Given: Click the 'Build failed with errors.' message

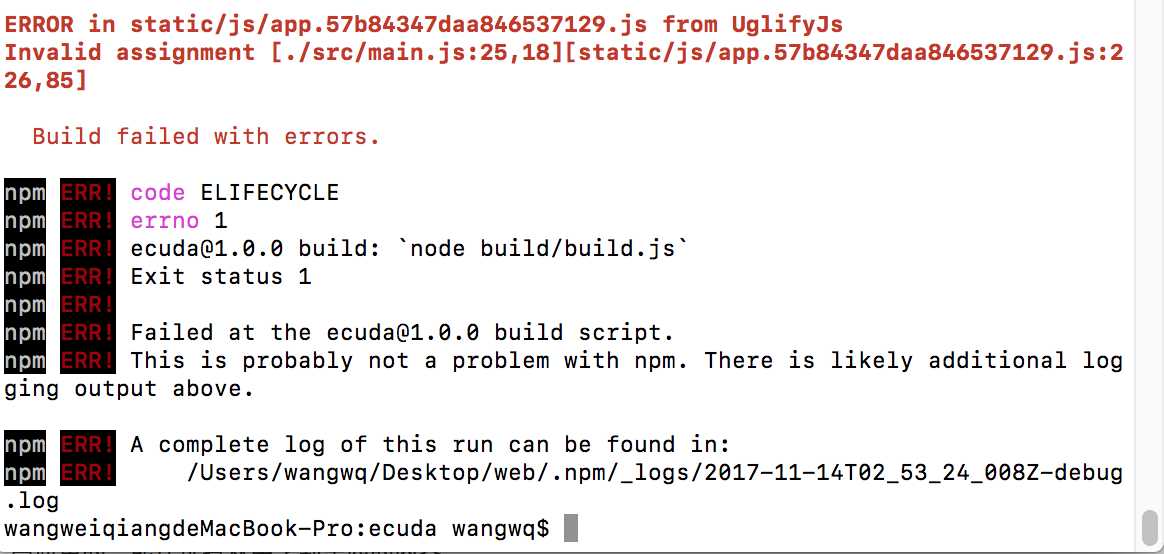Looking at the screenshot, I should [x=206, y=136].
